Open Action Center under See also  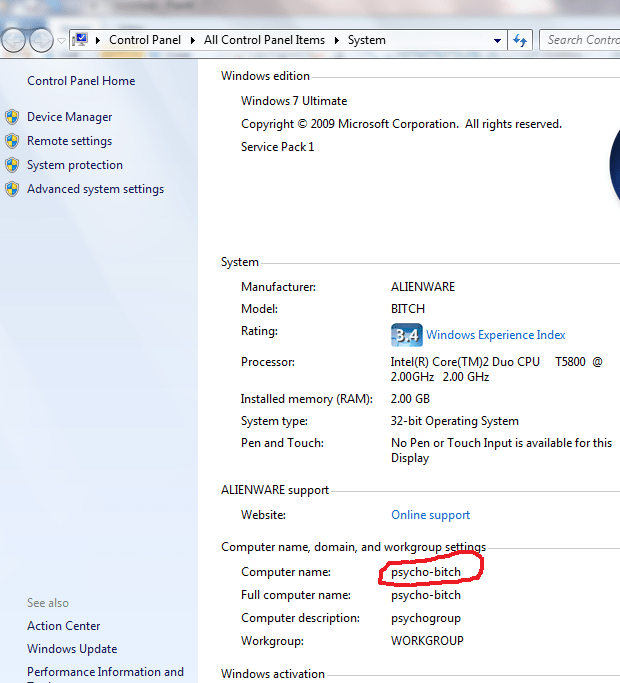coord(64,626)
